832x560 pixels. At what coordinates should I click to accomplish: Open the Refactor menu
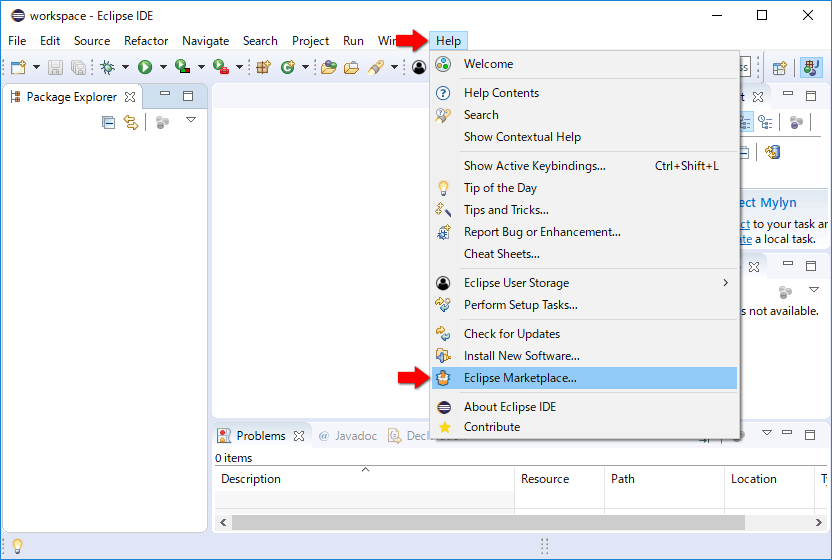tap(146, 41)
